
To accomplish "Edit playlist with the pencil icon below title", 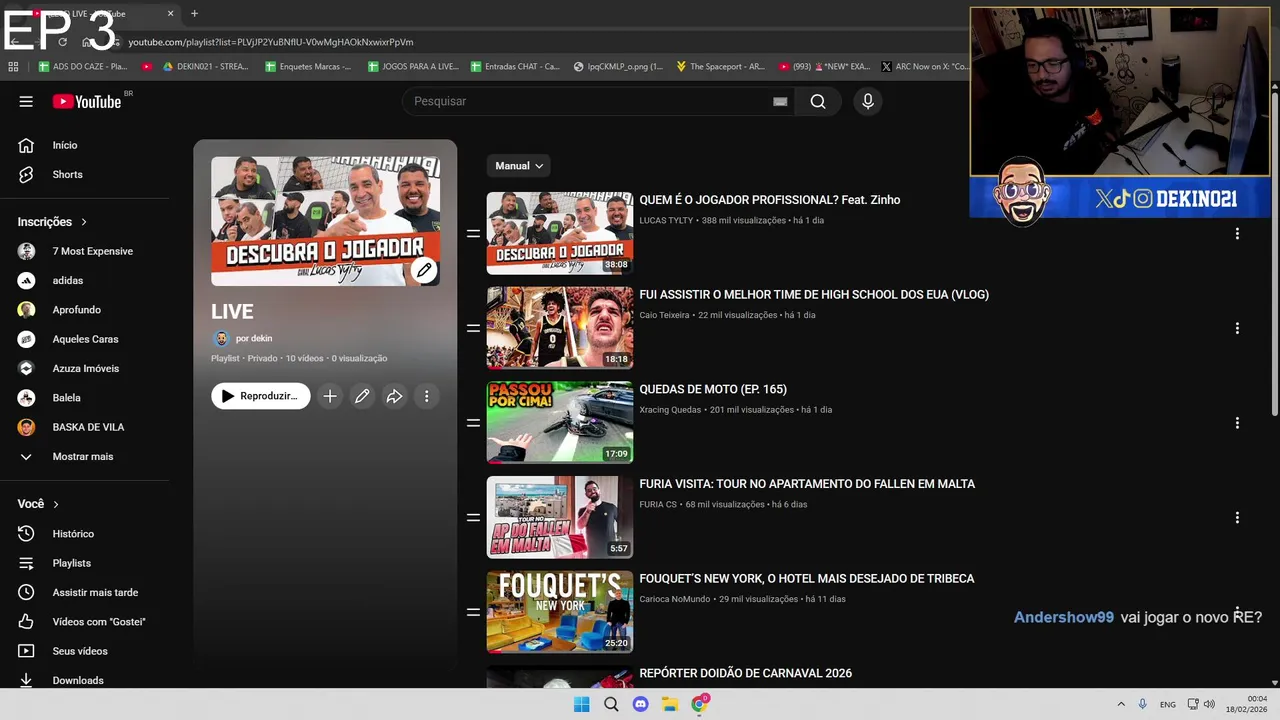I will [x=362, y=396].
